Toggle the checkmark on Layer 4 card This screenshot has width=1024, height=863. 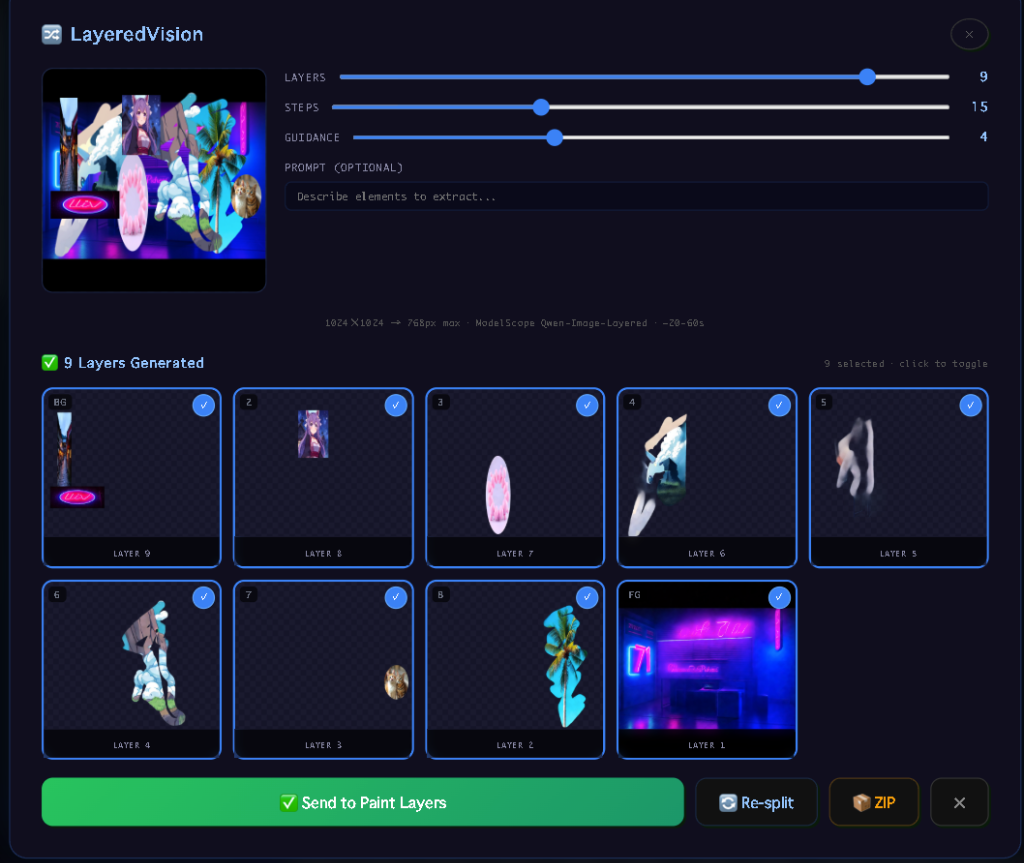coord(204,597)
